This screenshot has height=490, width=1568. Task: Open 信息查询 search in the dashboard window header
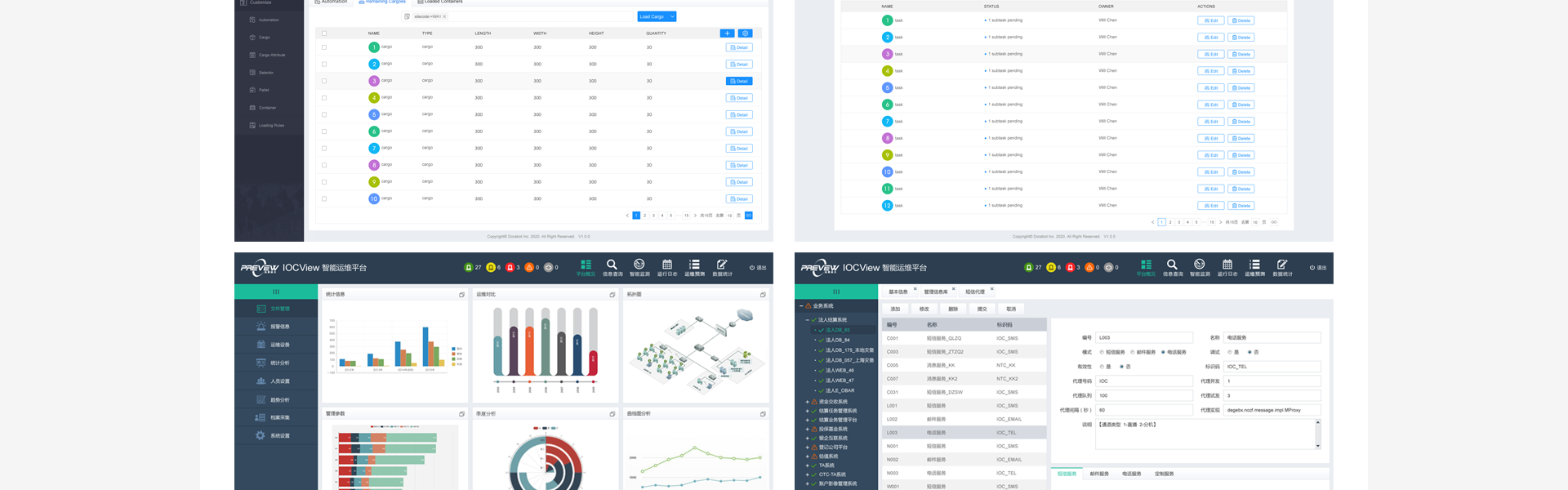(x=612, y=268)
